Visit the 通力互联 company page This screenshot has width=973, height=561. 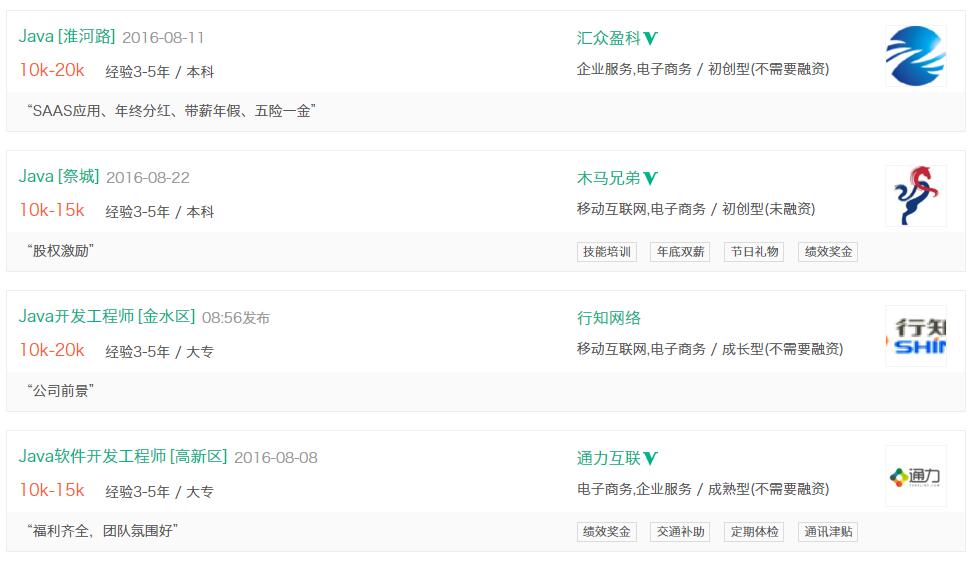coord(608,458)
